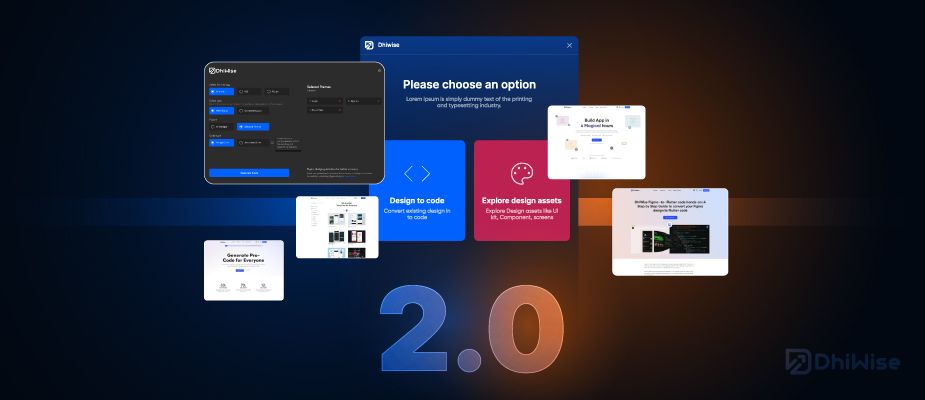Click blue button under the Figma-to-Flutter guide title
The width and height of the screenshot is (925, 400).
[x=670, y=218]
